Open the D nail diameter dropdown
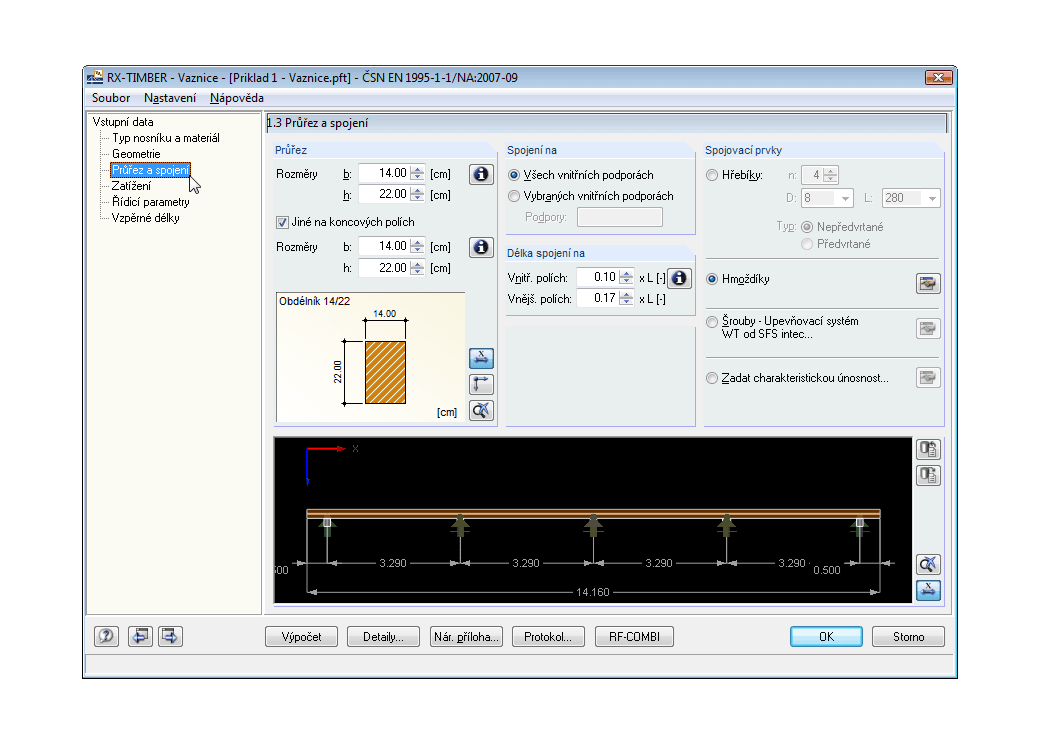1040x744 pixels. pyautogui.click(x=845, y=198)
